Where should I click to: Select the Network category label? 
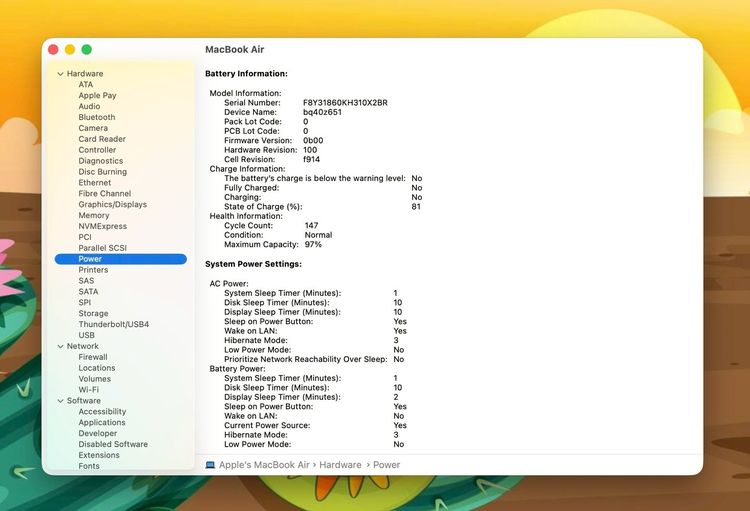point(82,346)
